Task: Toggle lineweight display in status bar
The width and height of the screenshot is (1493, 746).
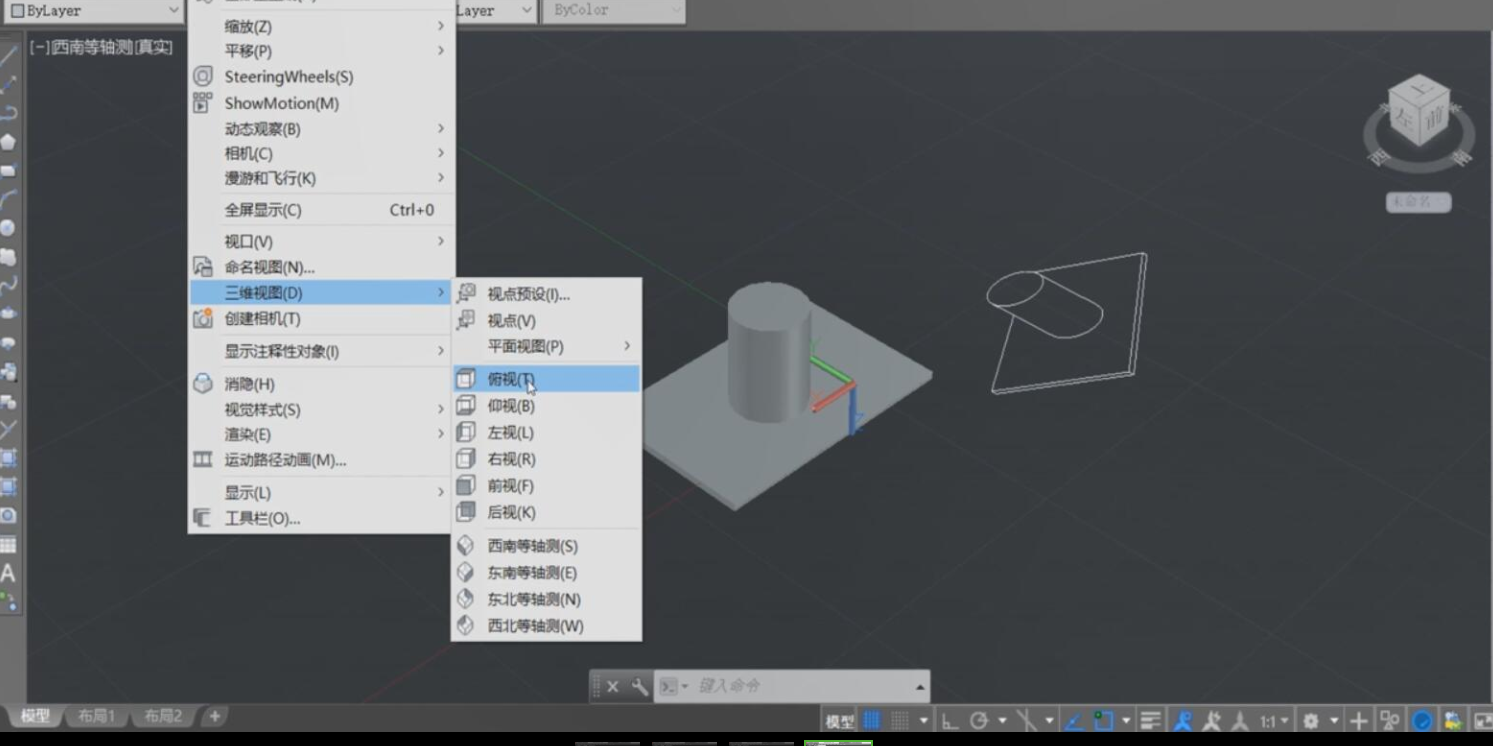Action: click(x=1151, y=720)
